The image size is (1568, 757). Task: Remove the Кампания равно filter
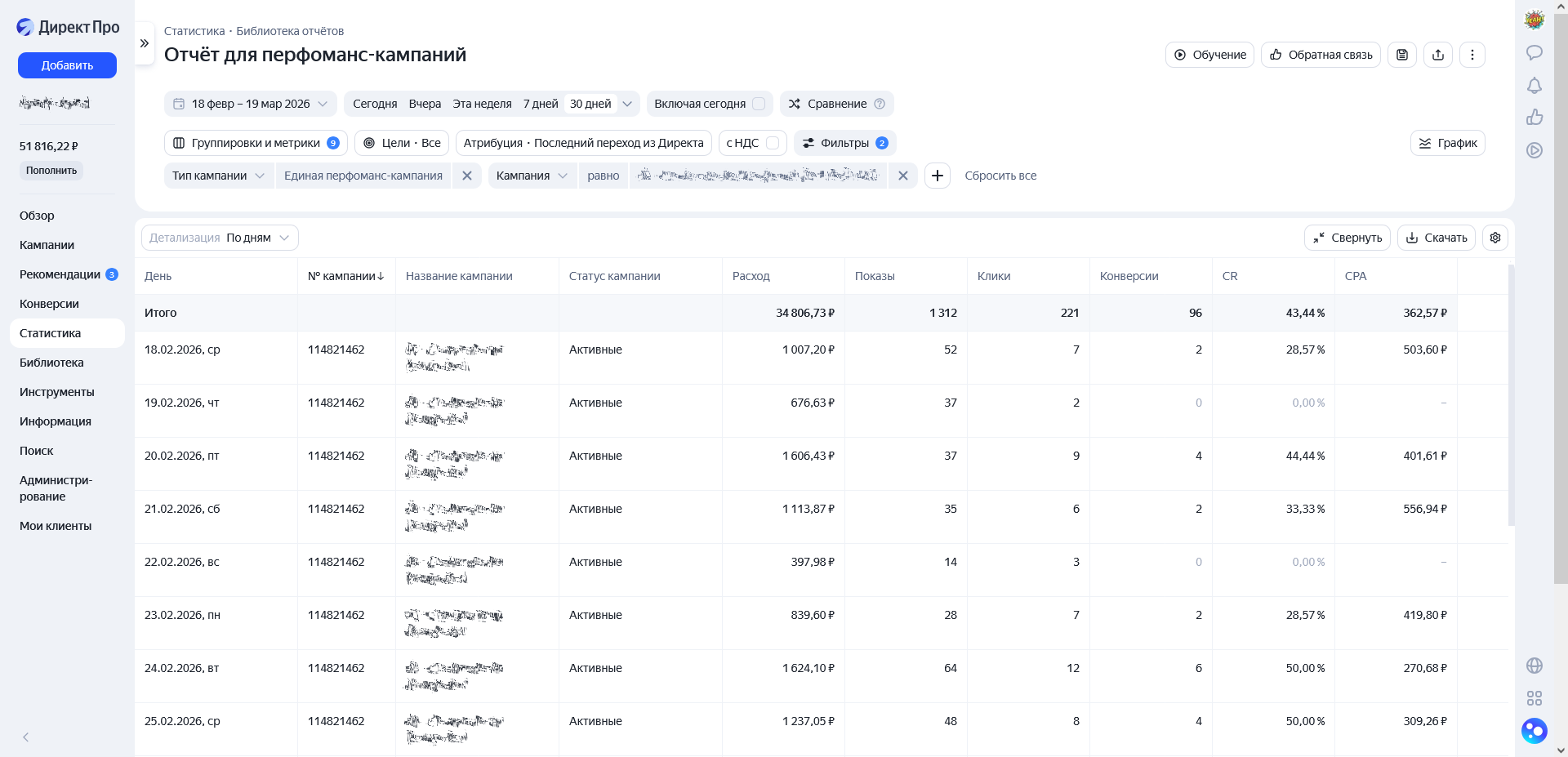(903, 176)
